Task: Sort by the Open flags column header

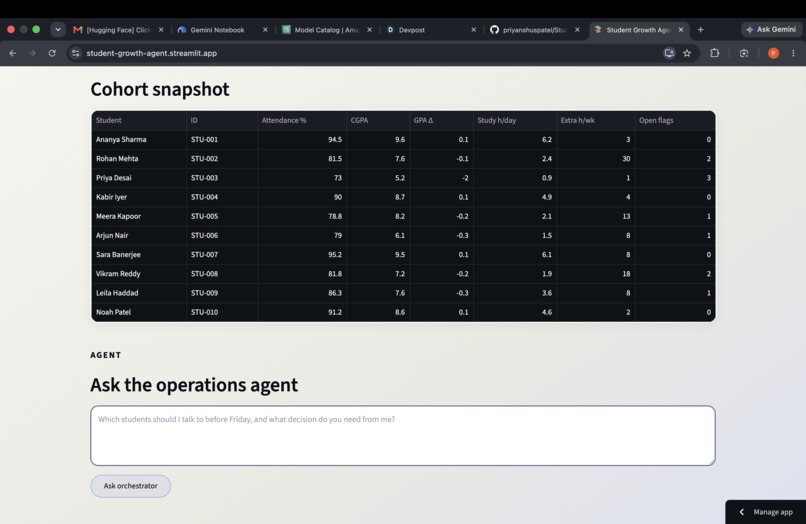Action: pos(675,120)
